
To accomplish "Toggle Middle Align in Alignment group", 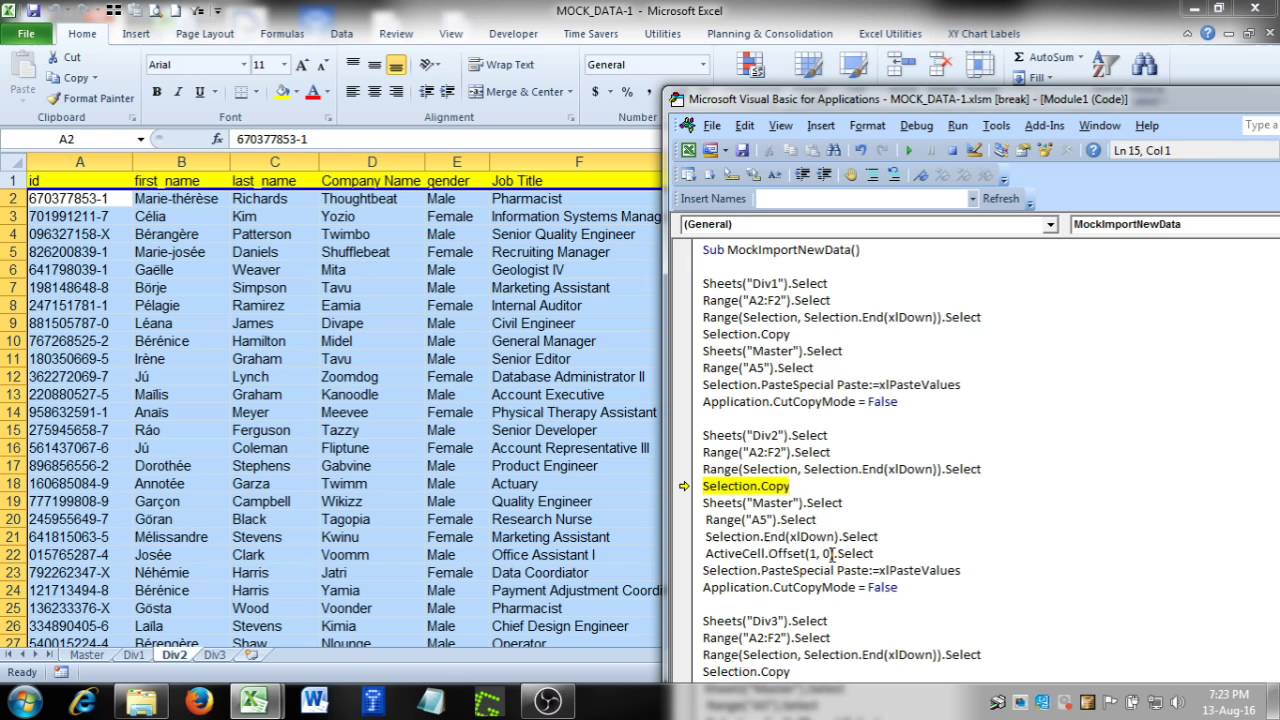I will pyautogui.click(x=374, y=64).
